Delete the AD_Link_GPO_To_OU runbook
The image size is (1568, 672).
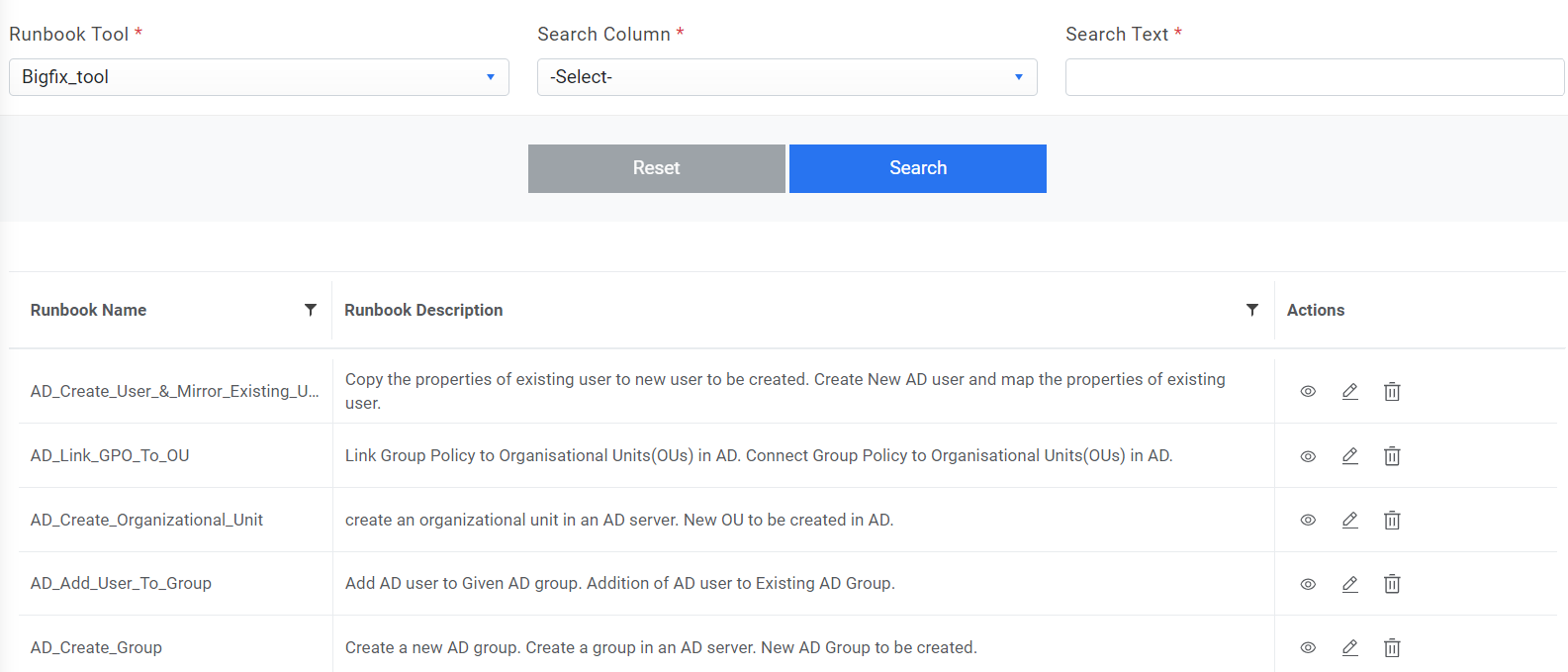tap(1392, 456)
